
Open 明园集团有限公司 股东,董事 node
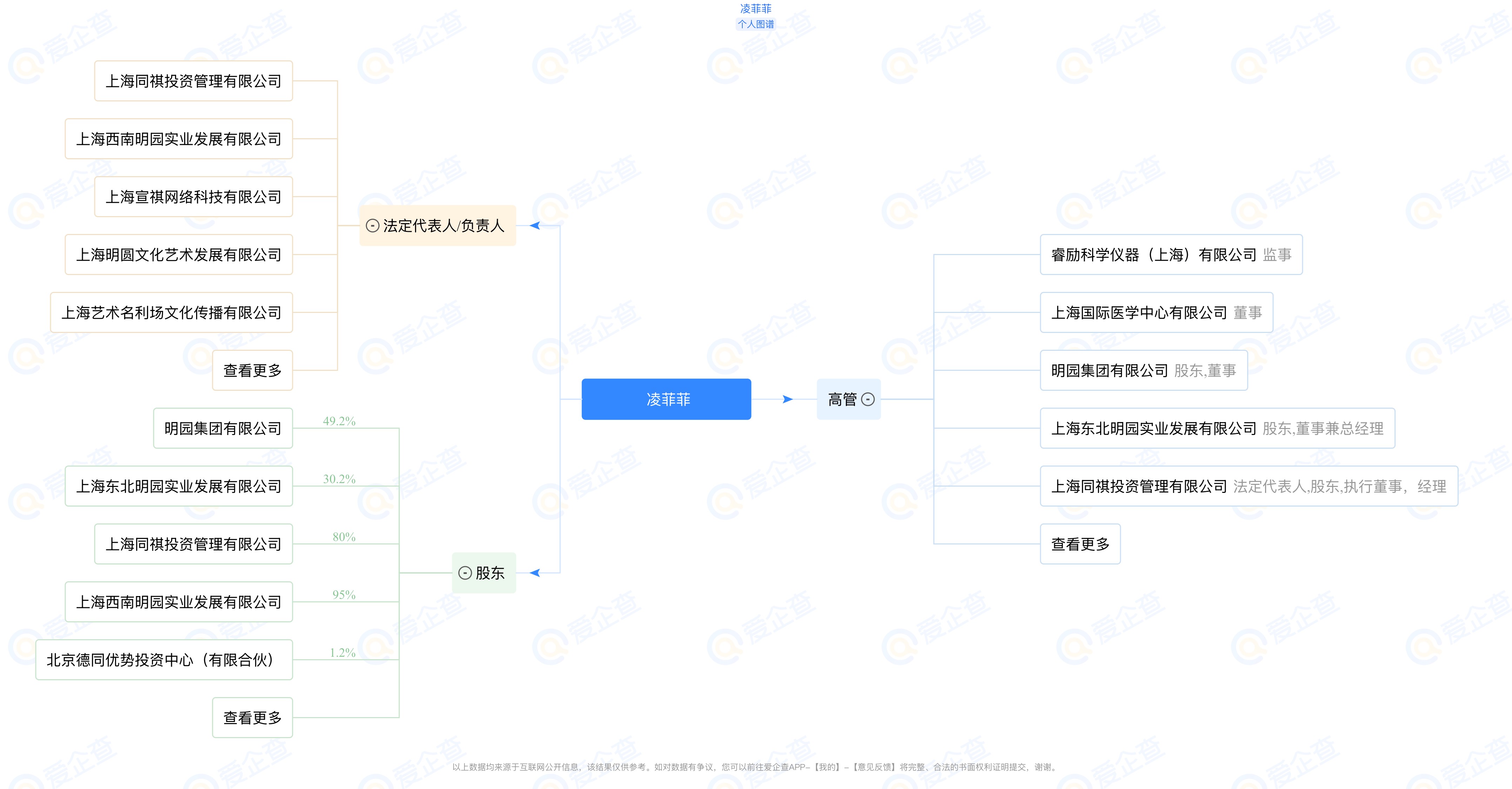1143,371
